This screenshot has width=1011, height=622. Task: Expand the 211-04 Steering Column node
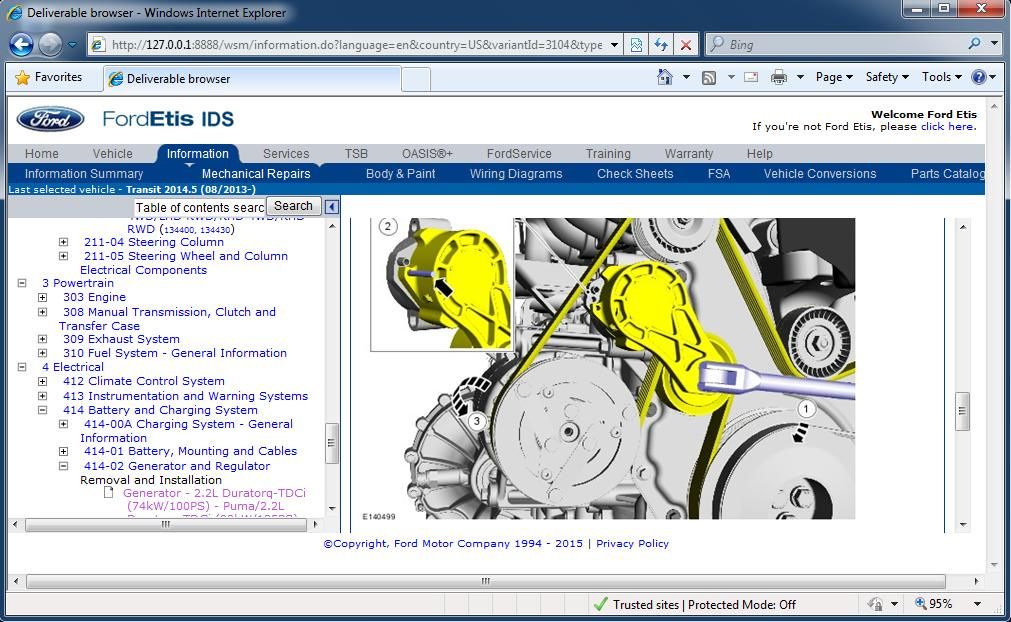(x=63, y=242)
